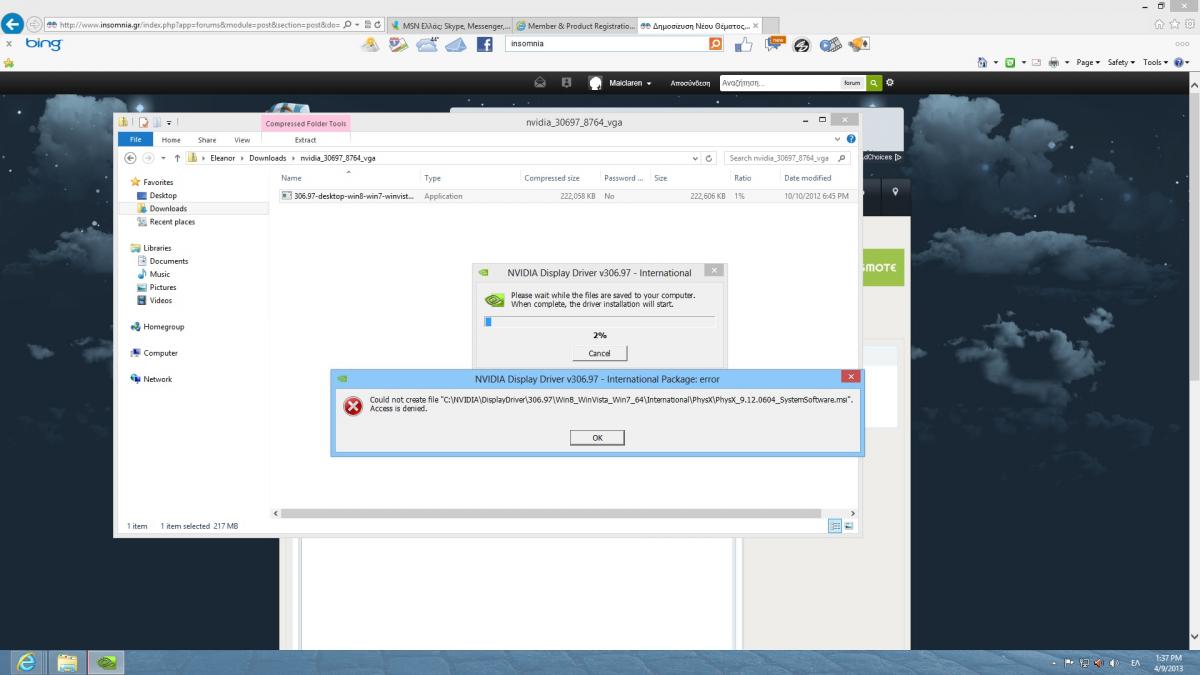Viewport: 1200px width, 675px height.
Task: Open the Bing toolbar mail icon
Action: (457, 45)
